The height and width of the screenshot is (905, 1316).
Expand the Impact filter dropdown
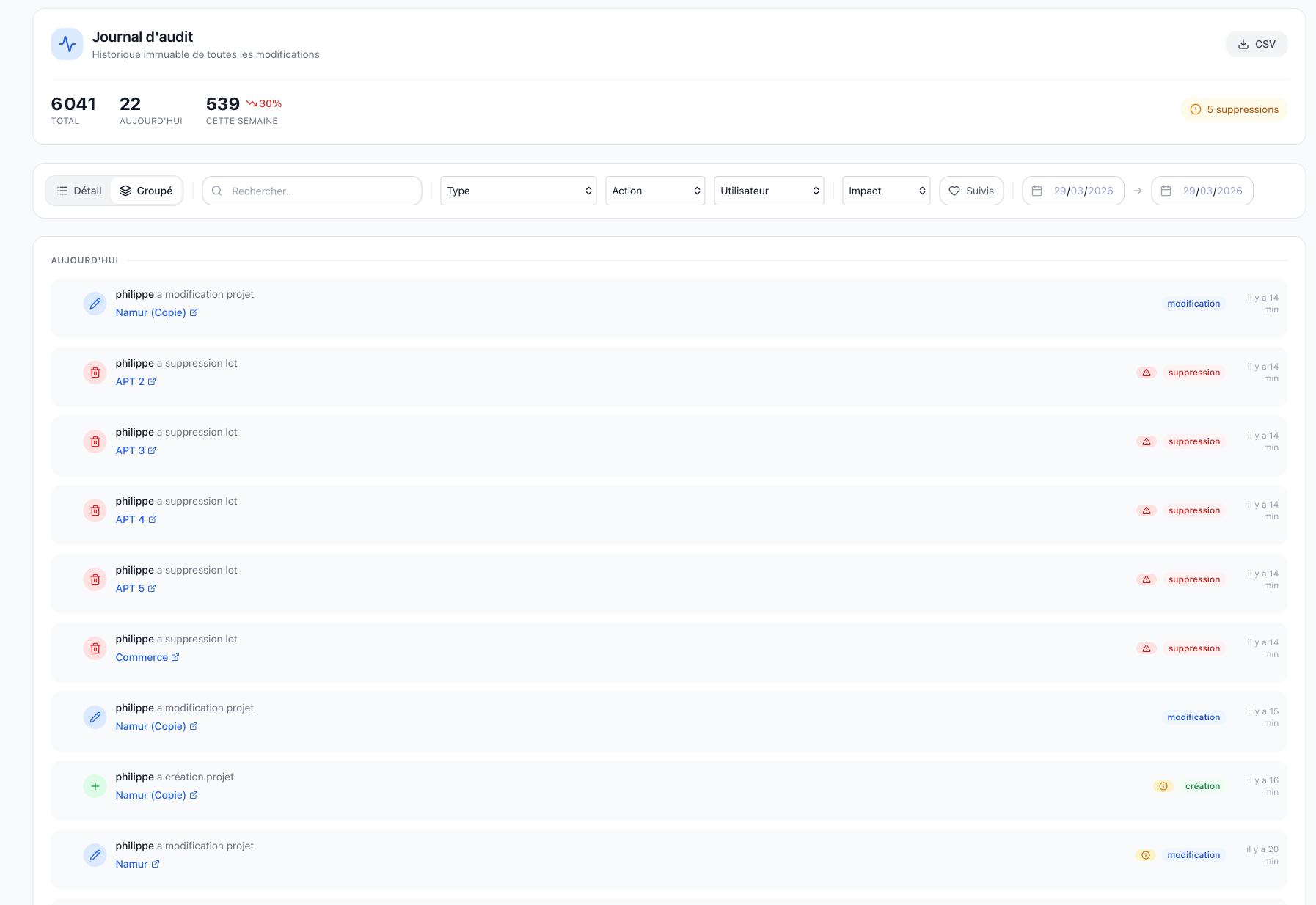pos(885,191)
